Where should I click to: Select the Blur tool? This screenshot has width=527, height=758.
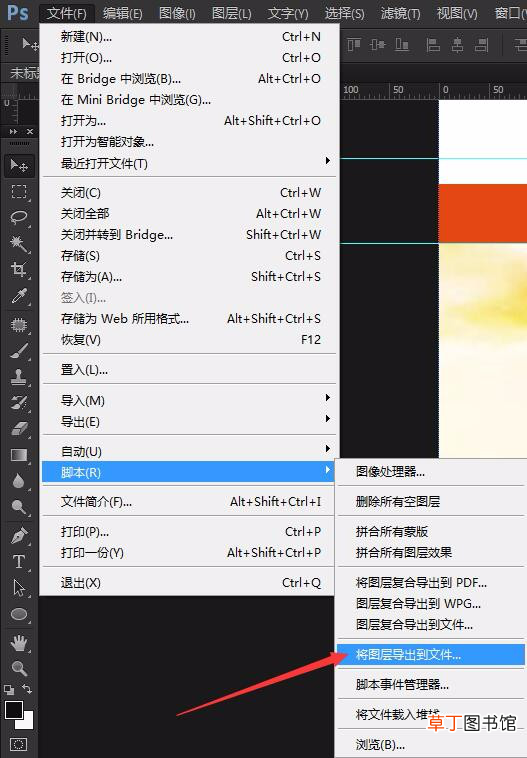pos(19,481)
